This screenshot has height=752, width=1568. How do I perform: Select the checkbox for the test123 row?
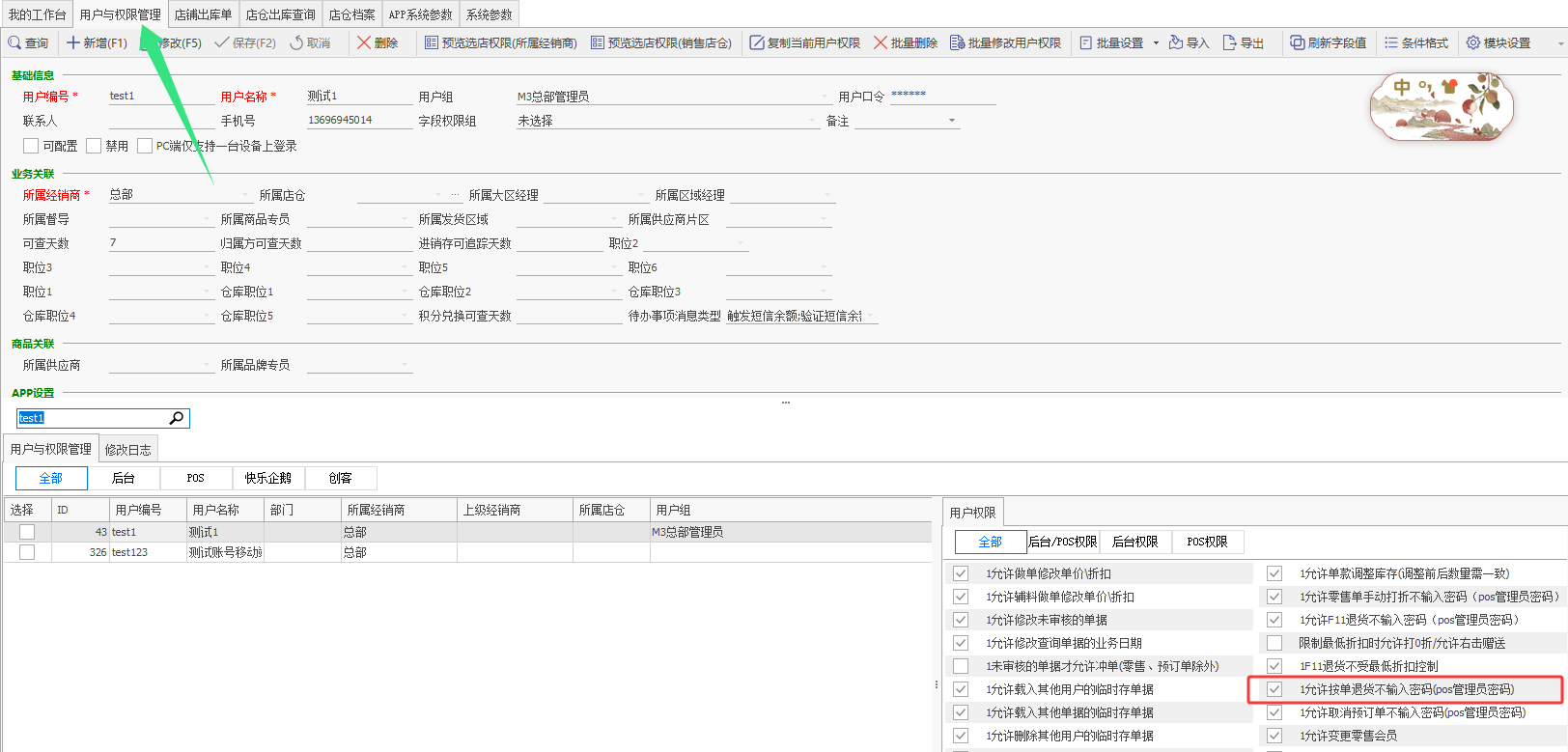coord(27,552)
